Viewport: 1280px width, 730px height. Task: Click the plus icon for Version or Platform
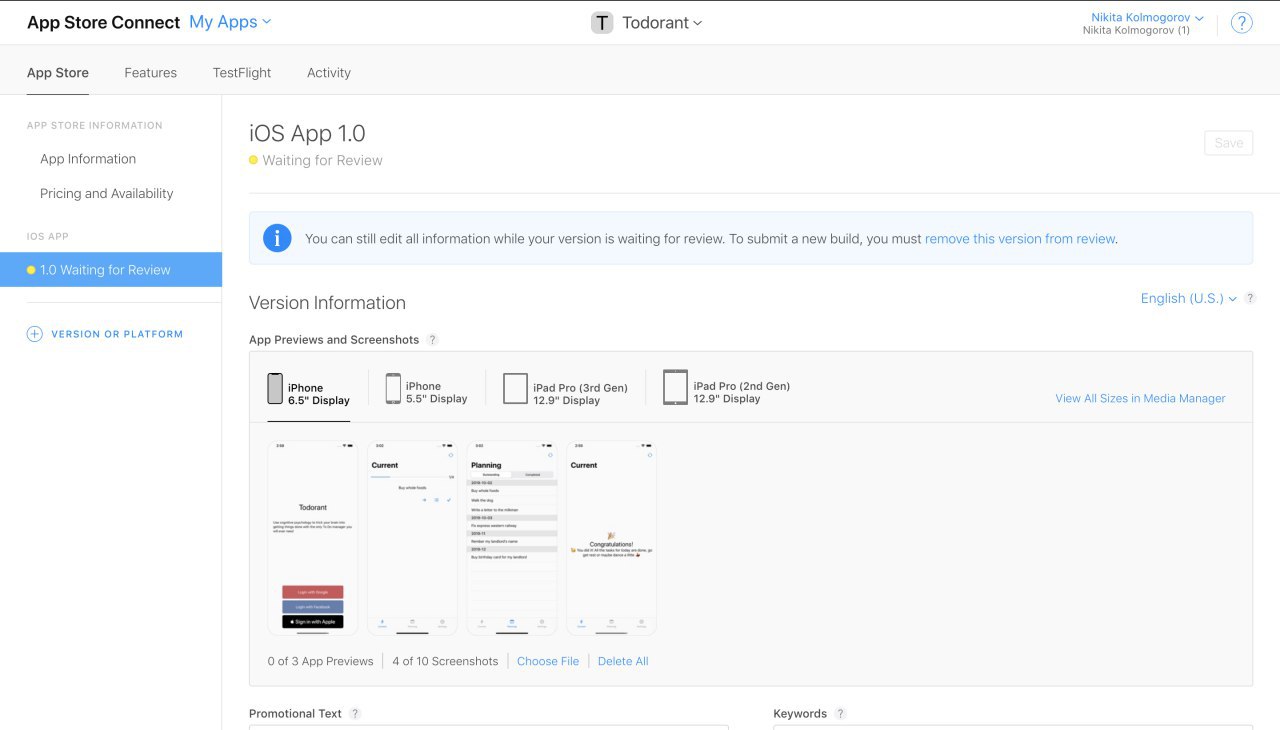point(34,334)
